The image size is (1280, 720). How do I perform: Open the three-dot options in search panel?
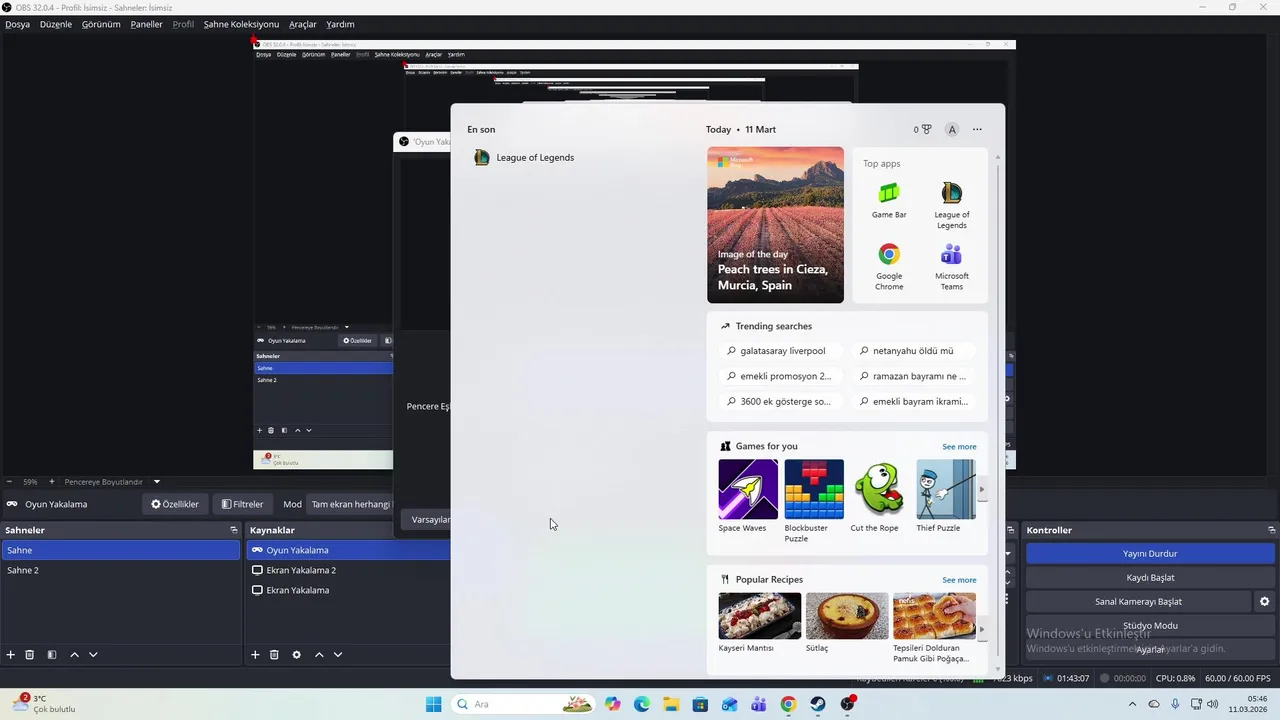point(977,129)
